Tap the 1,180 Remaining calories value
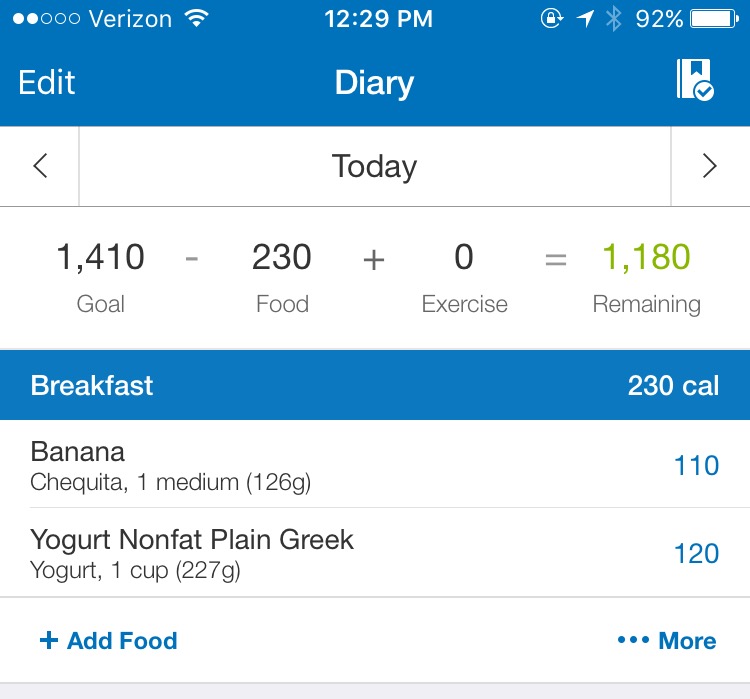750x699 pixels. [646, 256]
